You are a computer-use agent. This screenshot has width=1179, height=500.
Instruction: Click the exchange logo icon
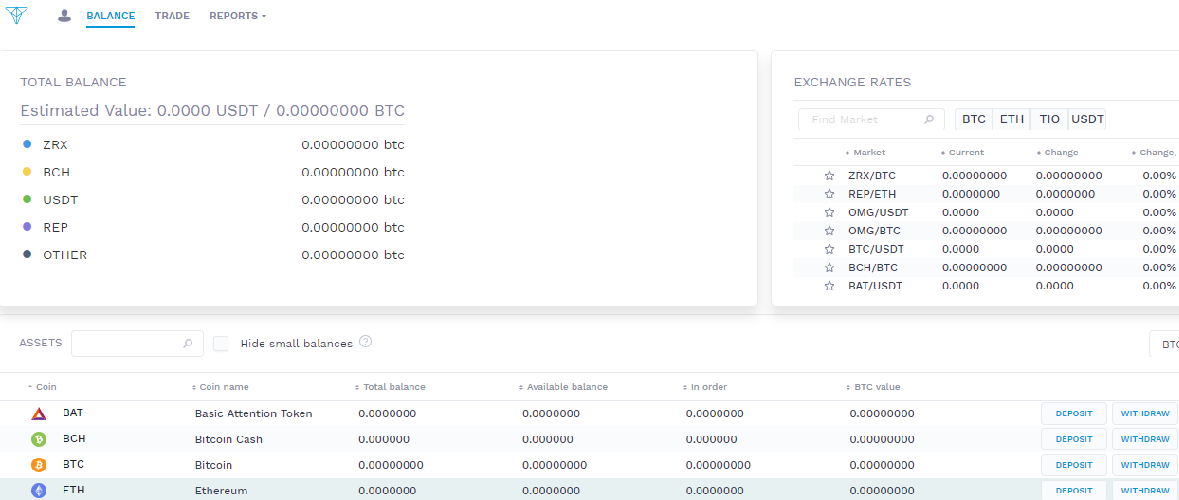16,15
